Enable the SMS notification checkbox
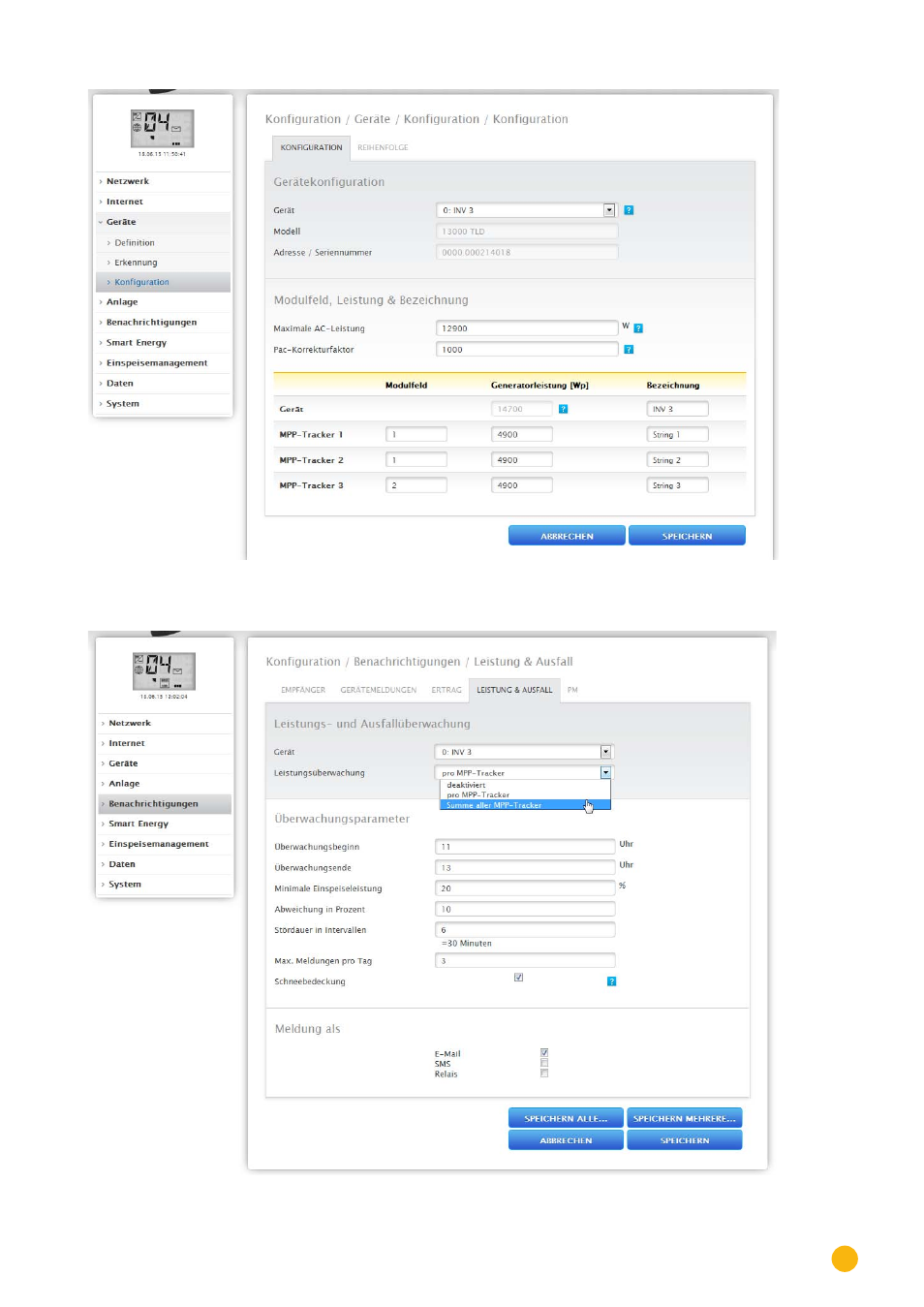The image size is (924, 1307). click(544, 1063)
